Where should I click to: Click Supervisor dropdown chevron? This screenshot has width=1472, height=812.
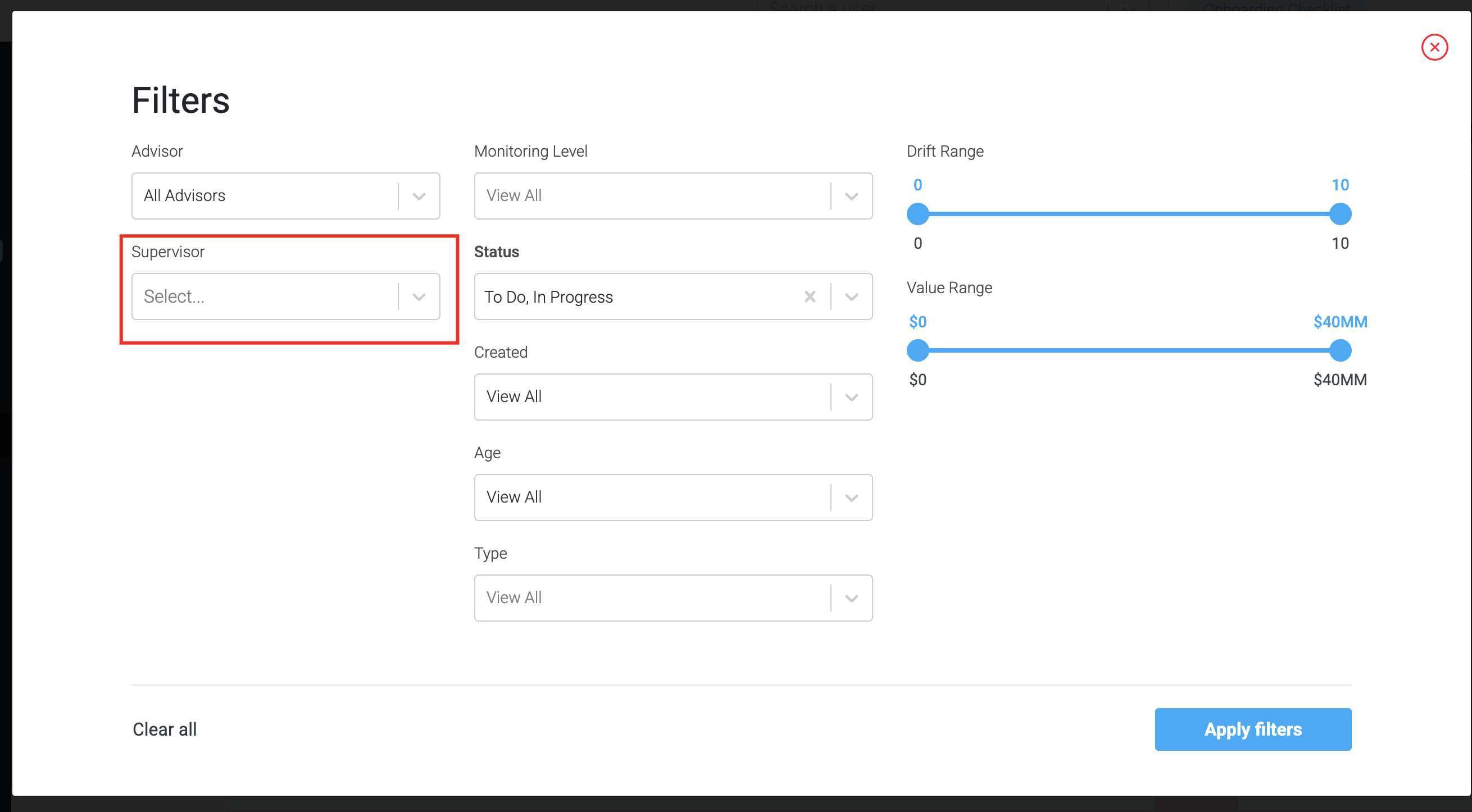tap(419, 297)
